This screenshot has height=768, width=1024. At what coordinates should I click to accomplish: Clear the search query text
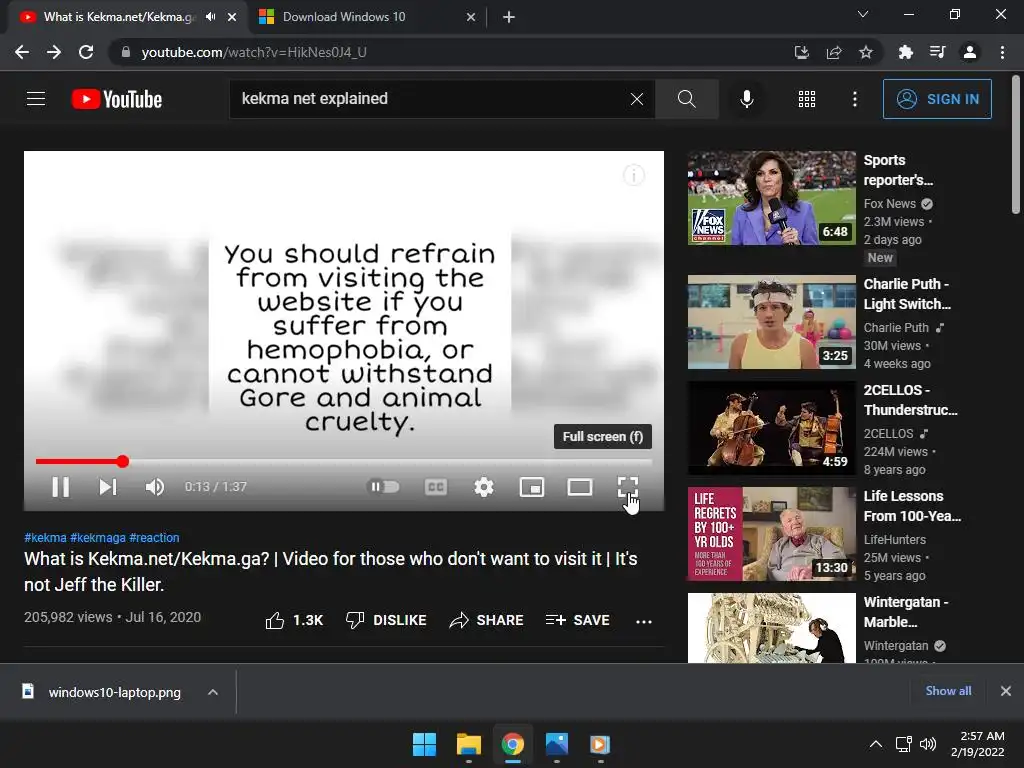[x=637, y=99]
